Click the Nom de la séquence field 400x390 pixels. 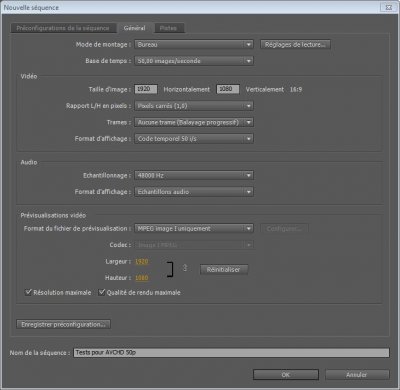tap(231, 352)
